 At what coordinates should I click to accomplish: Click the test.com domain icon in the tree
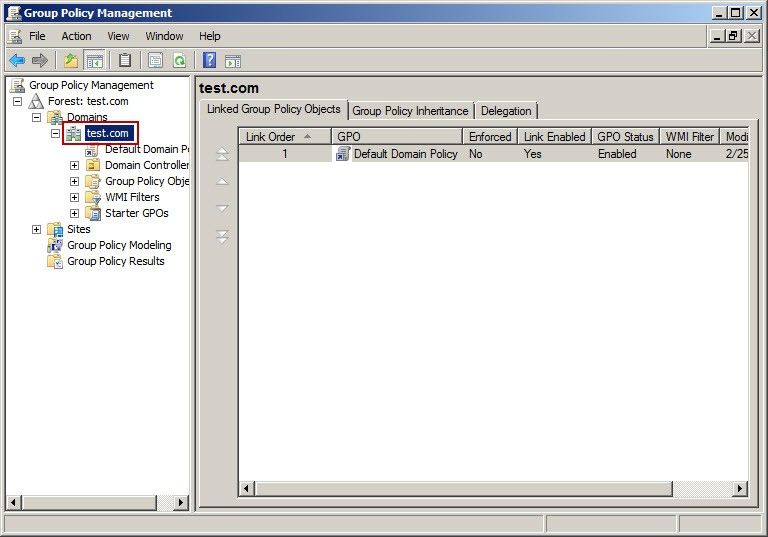point(74,133)
